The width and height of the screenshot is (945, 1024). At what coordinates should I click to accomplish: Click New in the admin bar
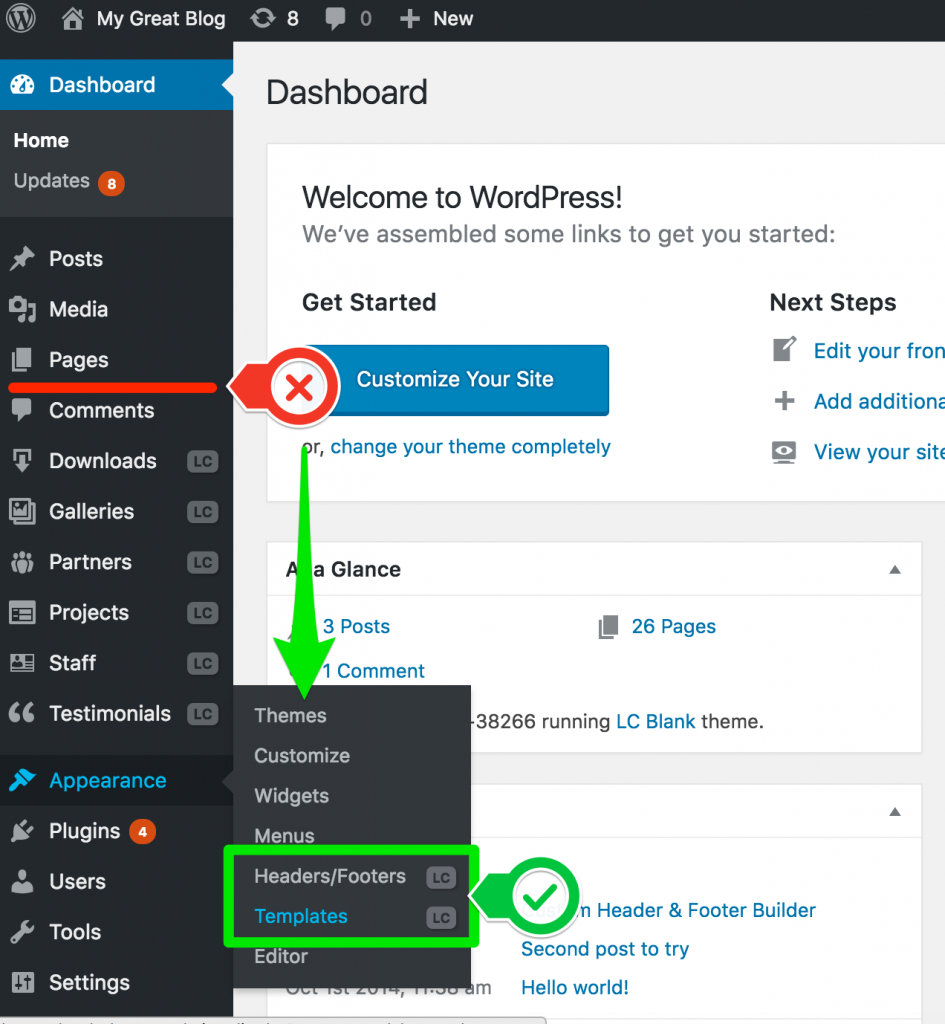click(453, 18)
